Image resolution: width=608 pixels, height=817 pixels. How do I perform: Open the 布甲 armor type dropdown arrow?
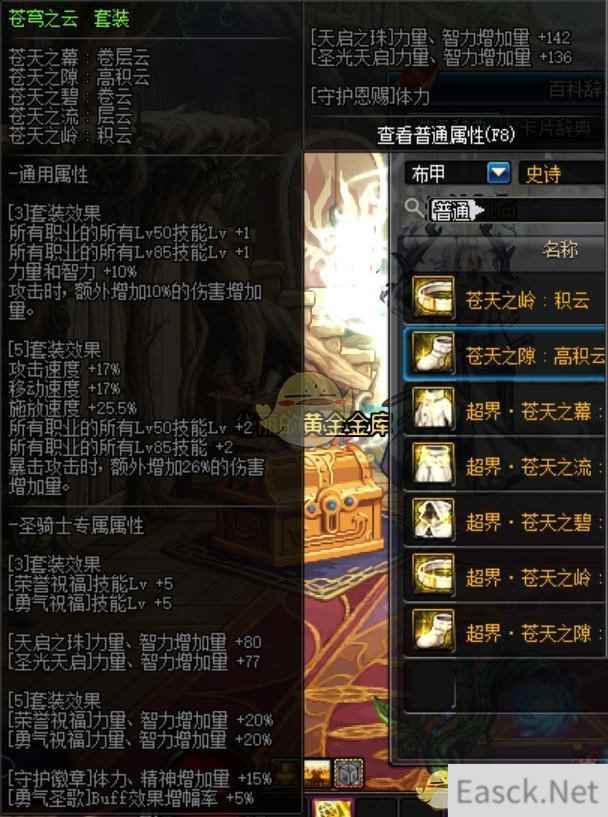point(499,172)
